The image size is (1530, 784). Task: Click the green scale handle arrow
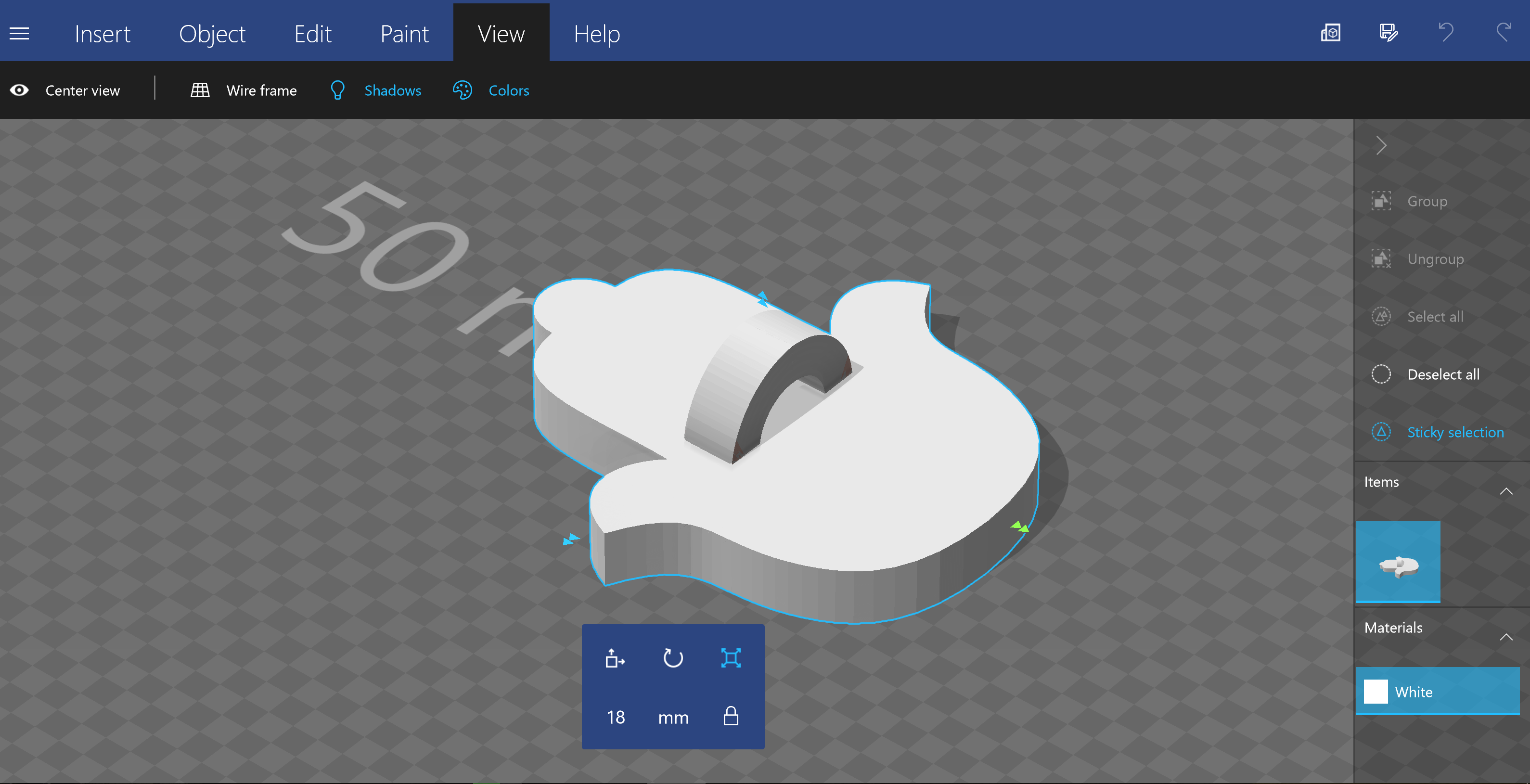pos(1020,526)
